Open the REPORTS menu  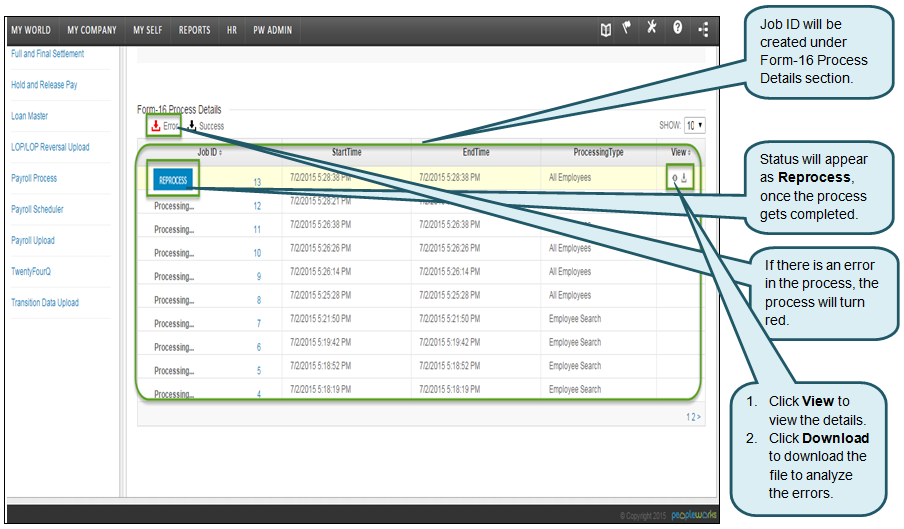[x=194, y=30]
